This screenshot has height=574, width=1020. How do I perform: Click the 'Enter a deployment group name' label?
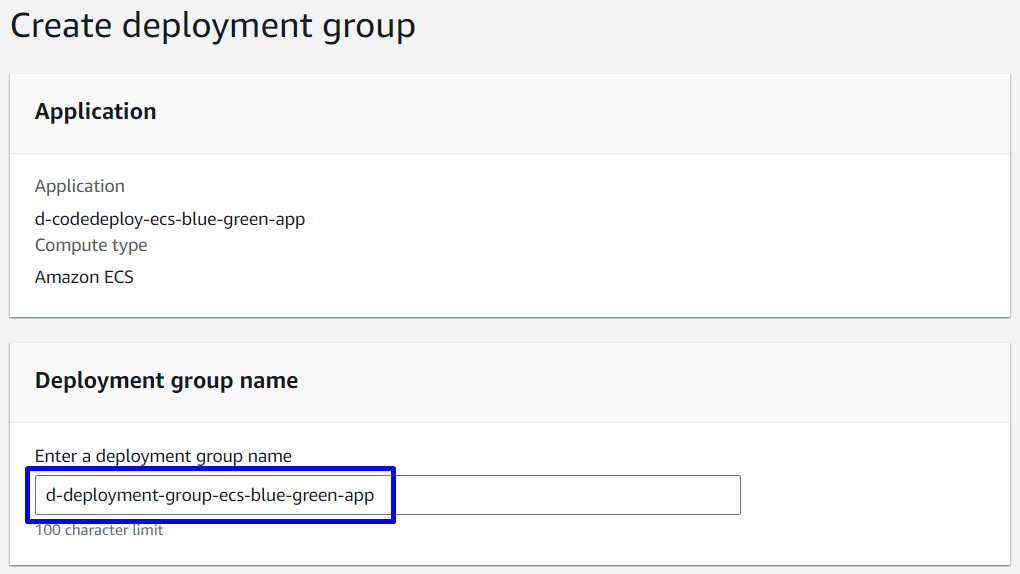point(163,456)
